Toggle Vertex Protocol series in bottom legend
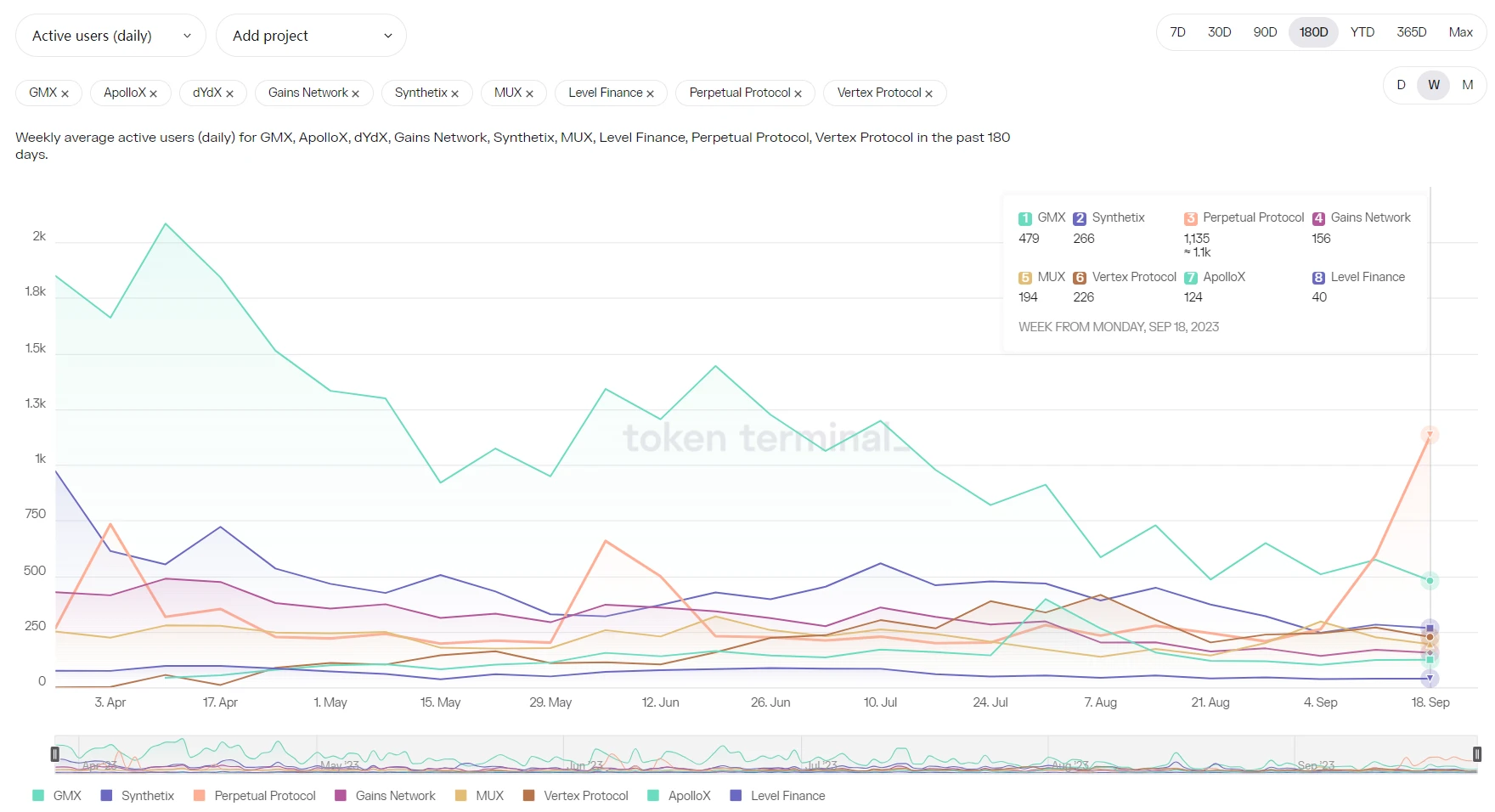This screenshot has width=1495, height=812. [x=576, y=796]
